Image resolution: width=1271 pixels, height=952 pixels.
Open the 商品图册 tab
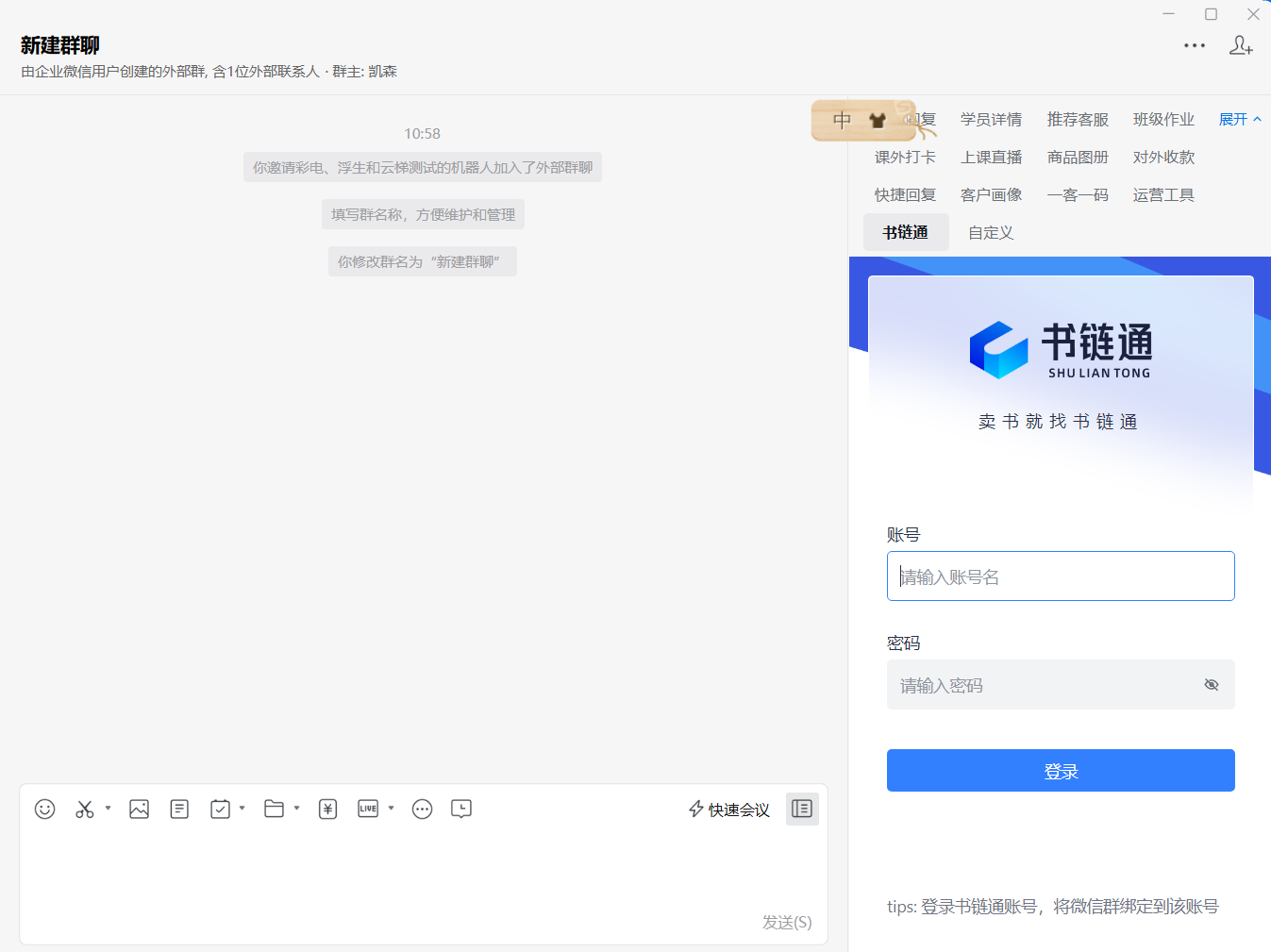point(1078,157)
